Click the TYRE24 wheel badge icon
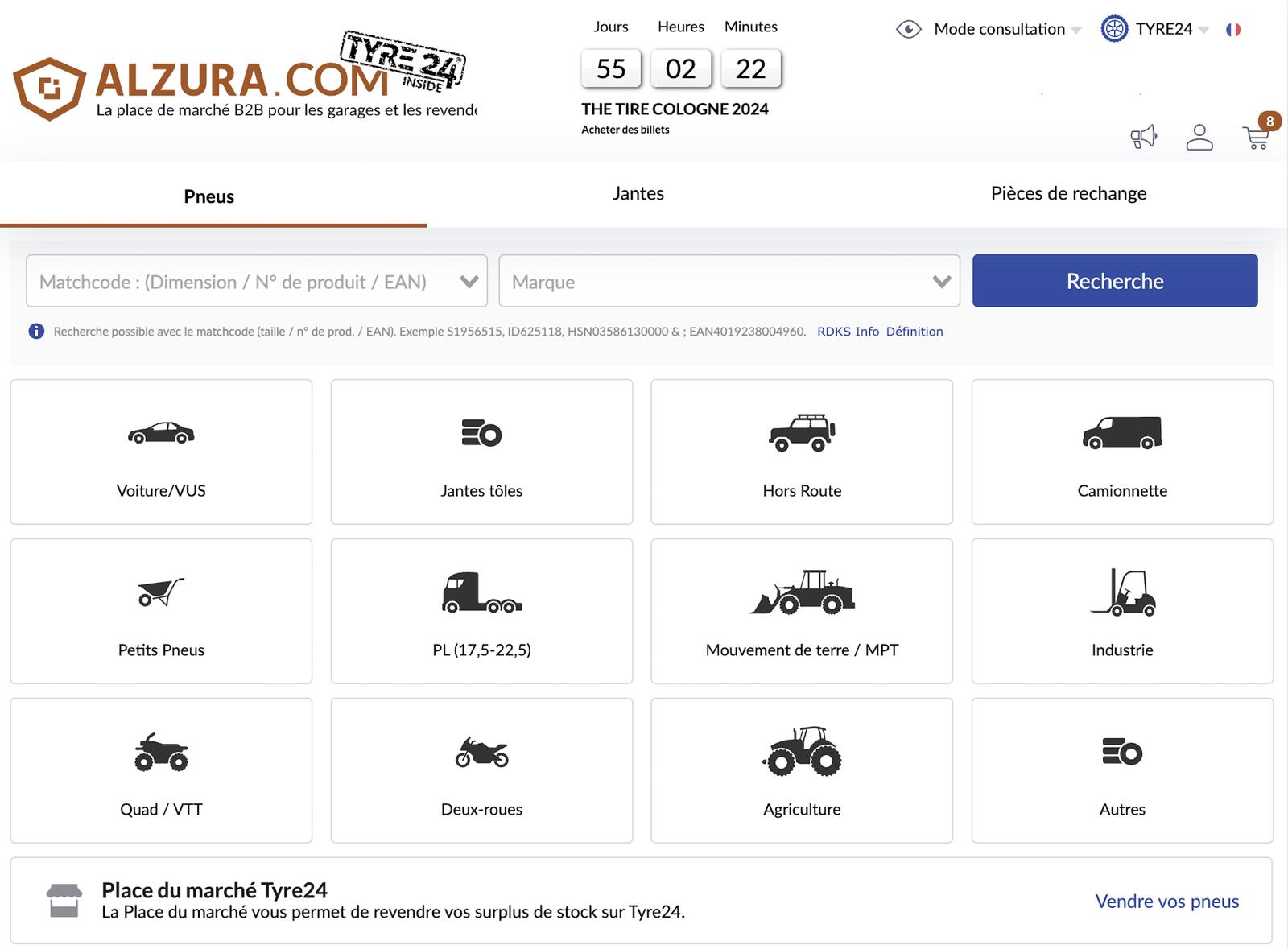The image size is (1288, 949). [x=1114, y=29]
